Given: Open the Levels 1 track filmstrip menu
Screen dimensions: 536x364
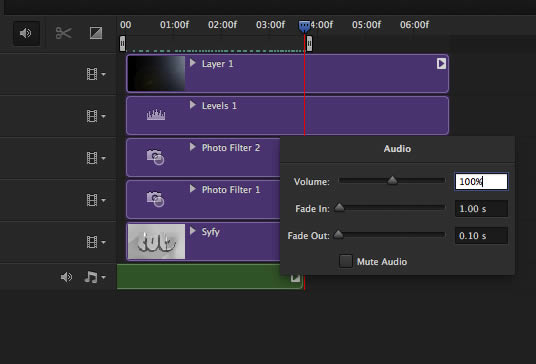Looking at the screenshot, I should coord(96,116).
